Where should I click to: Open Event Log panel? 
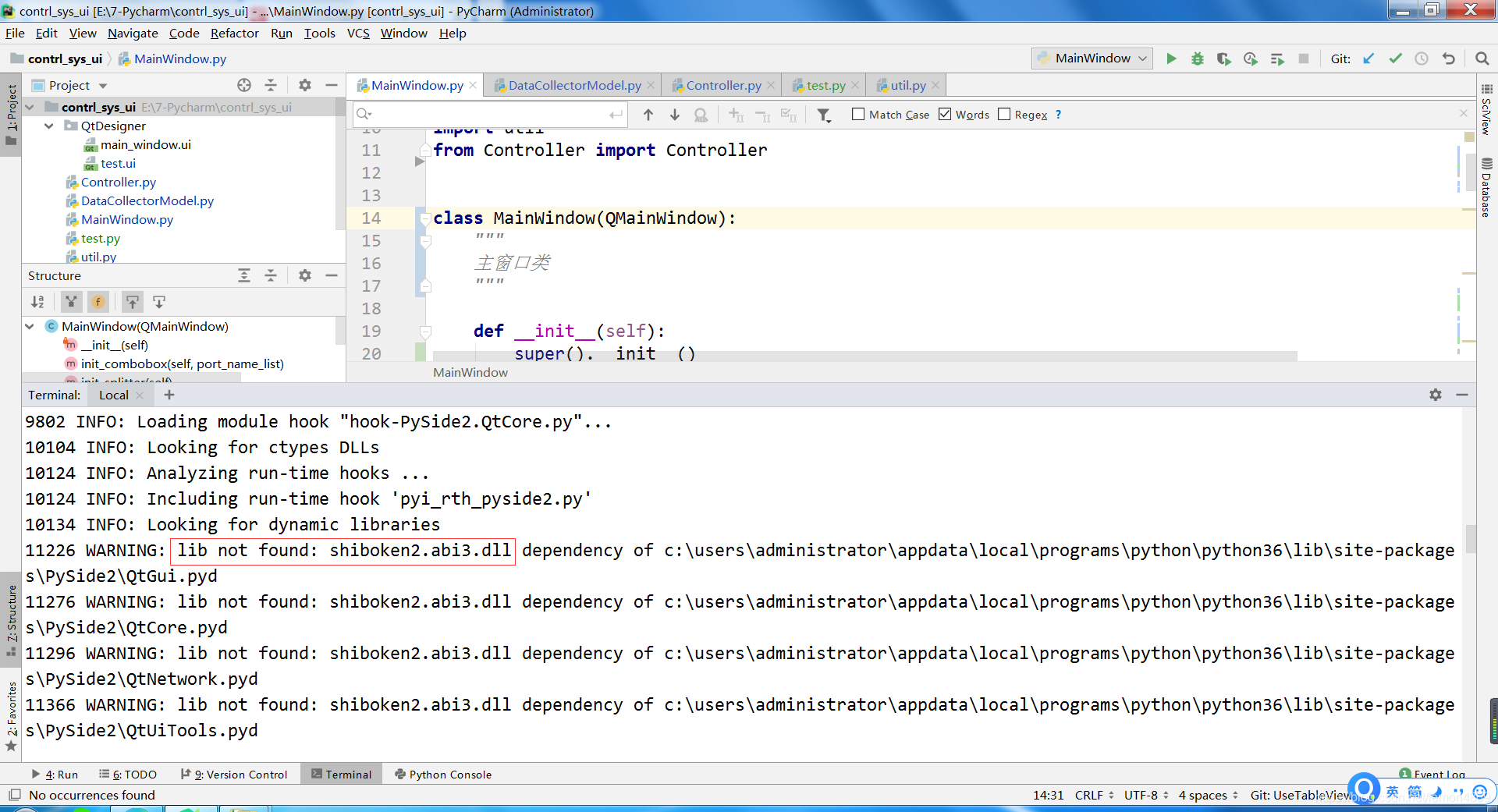[x=1432, y=775]
